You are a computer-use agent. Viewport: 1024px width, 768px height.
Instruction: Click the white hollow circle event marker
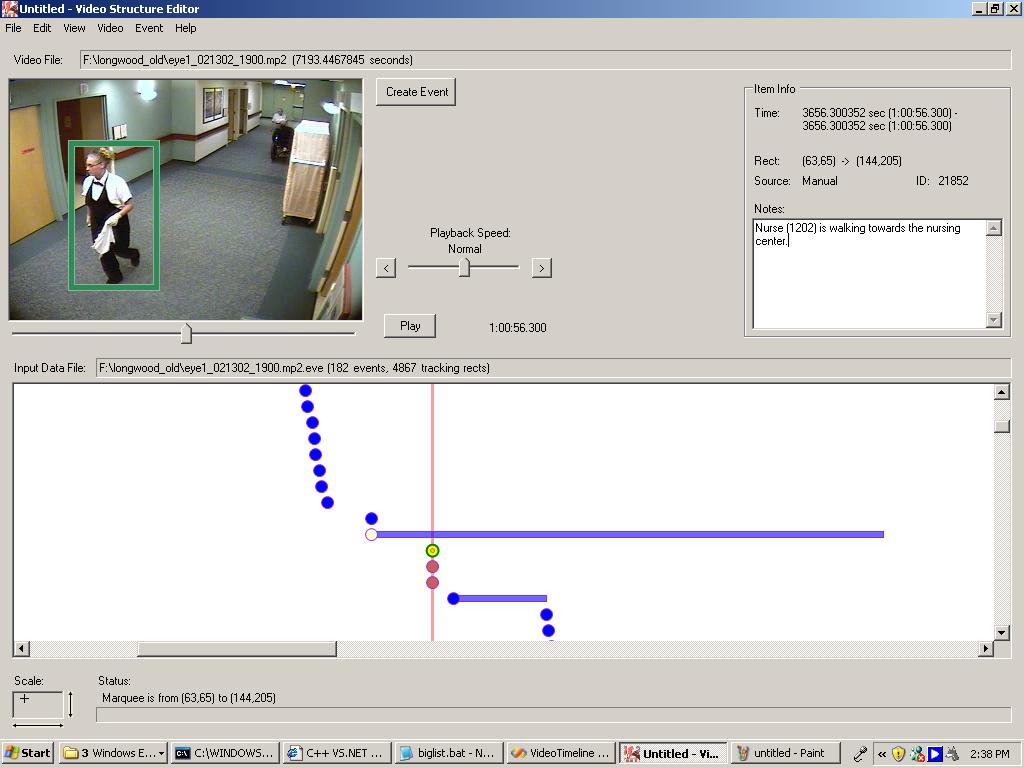(372, 535)
